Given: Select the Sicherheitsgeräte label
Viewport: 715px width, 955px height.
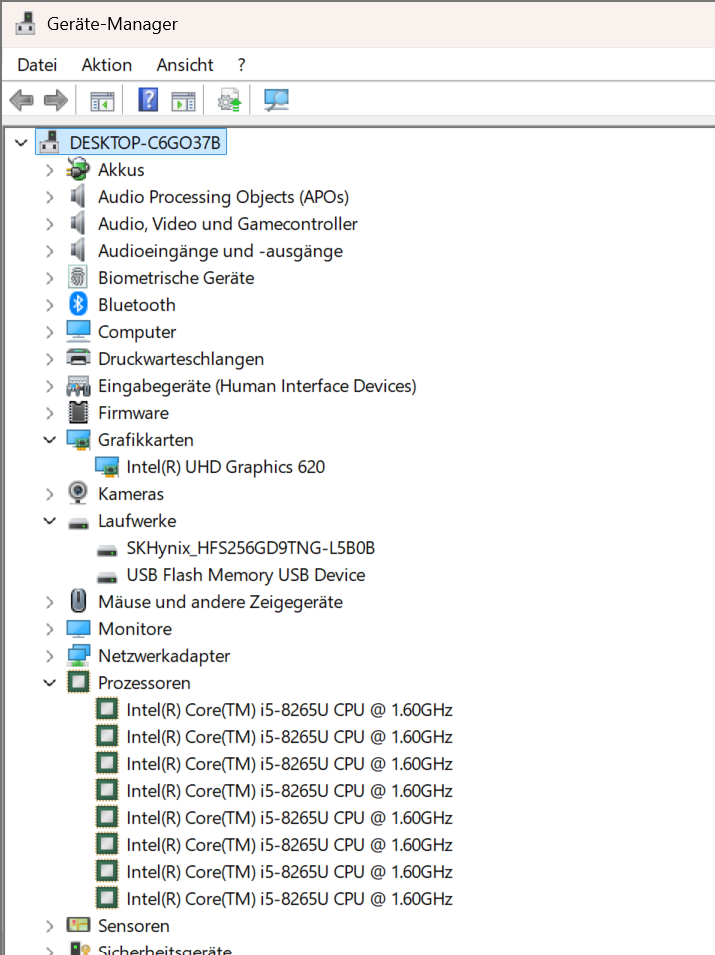Looking at the screenshot, I should (164, 950).
